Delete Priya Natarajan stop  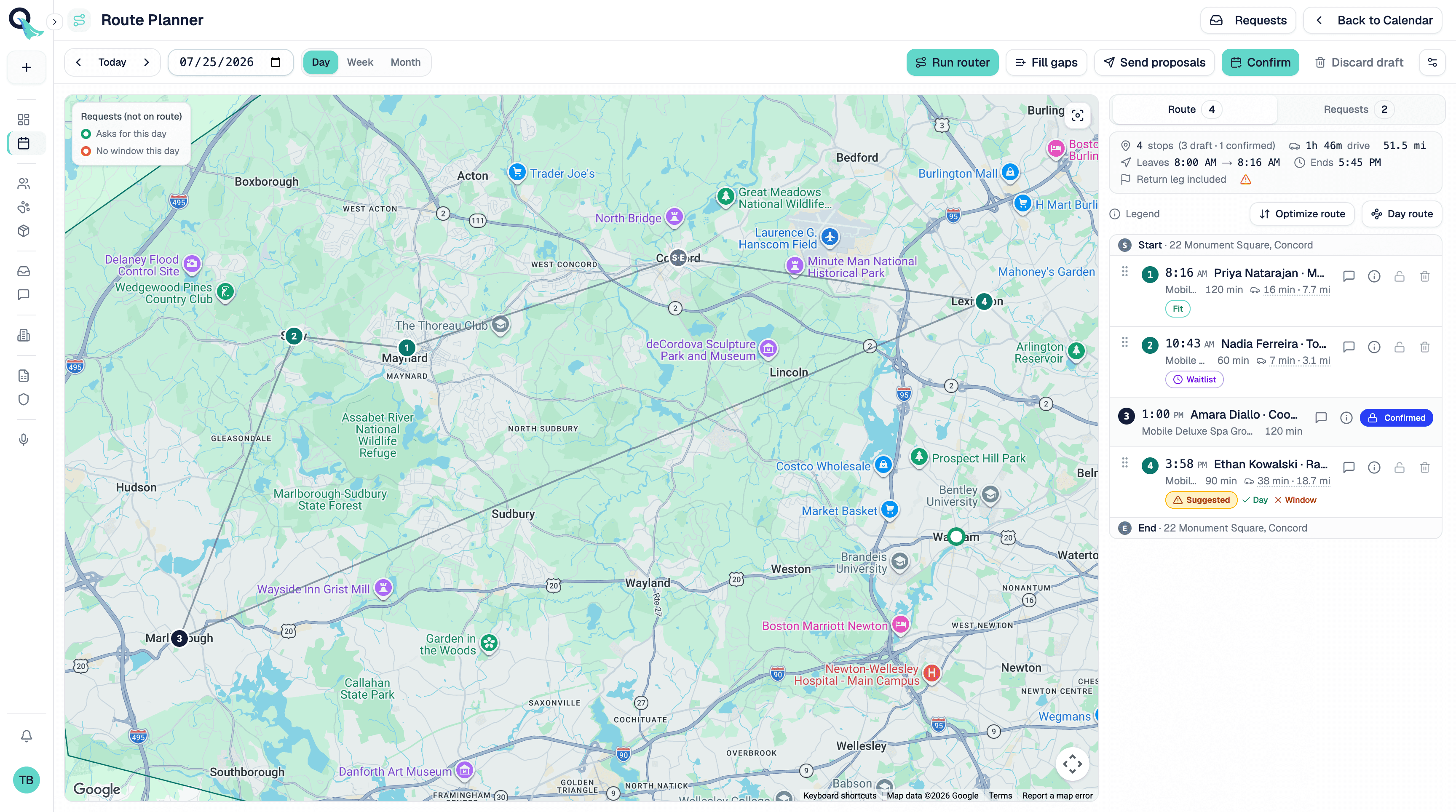coord(1425,276)
